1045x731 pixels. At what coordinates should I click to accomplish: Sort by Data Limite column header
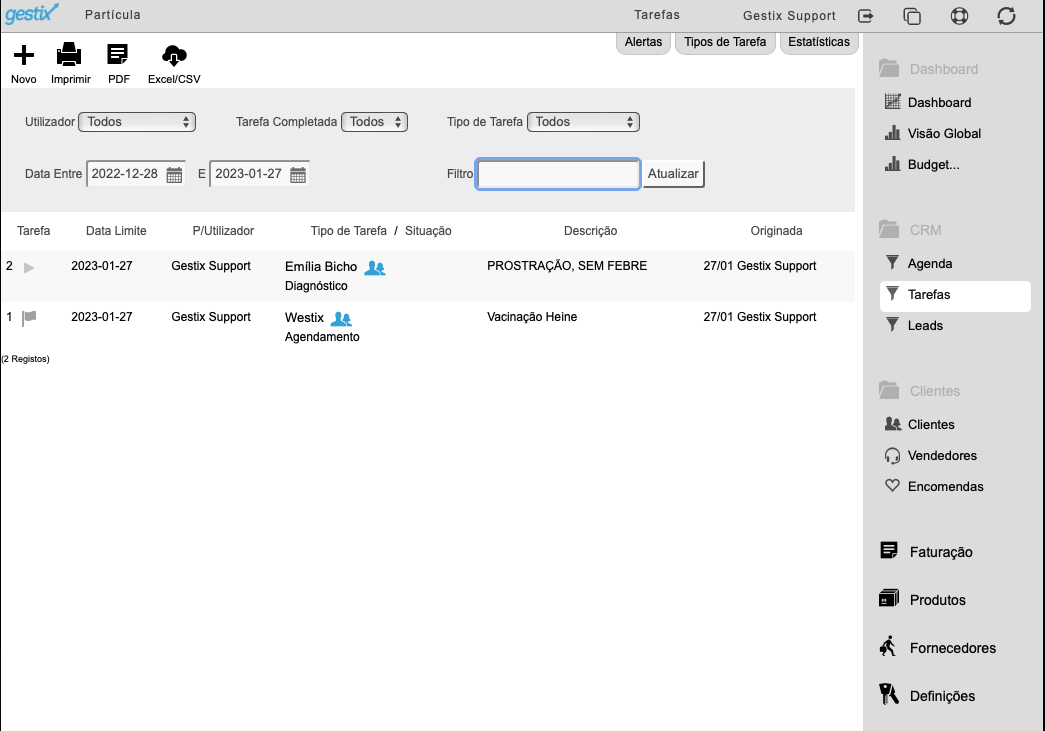pyautogui.click(x=116, y=231)
